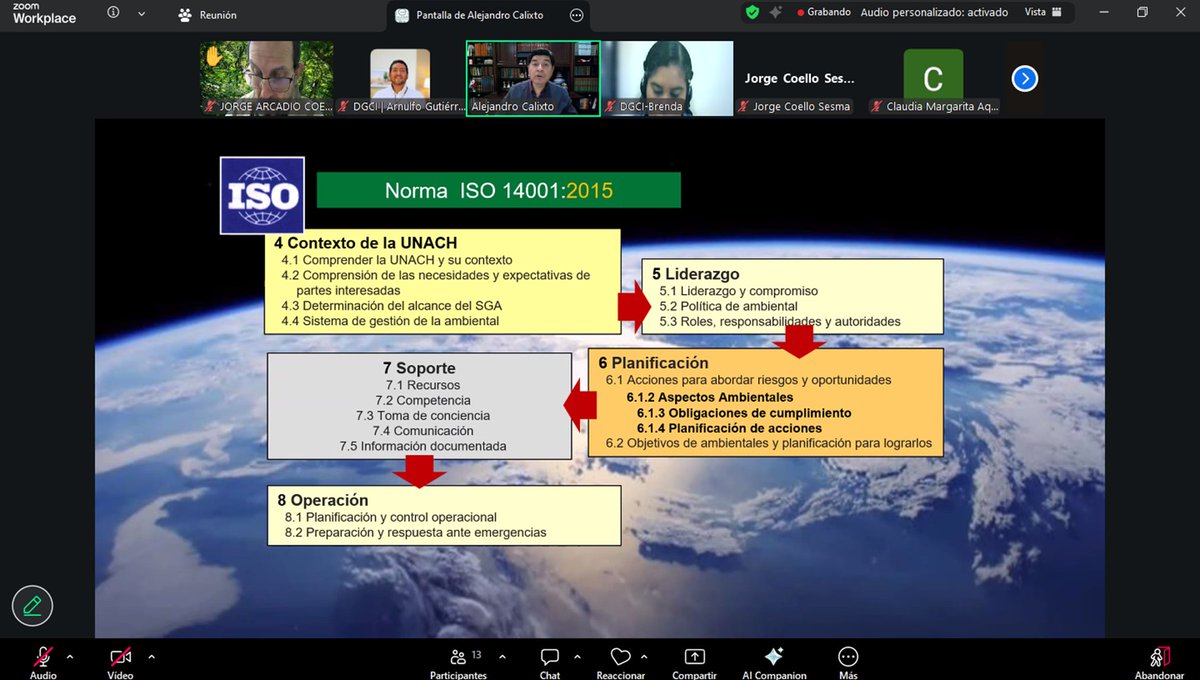This screenshot has width=1200, height=680.
Task: Click 6.1.4 Planificación de acciones text
Action: (729, 428)
